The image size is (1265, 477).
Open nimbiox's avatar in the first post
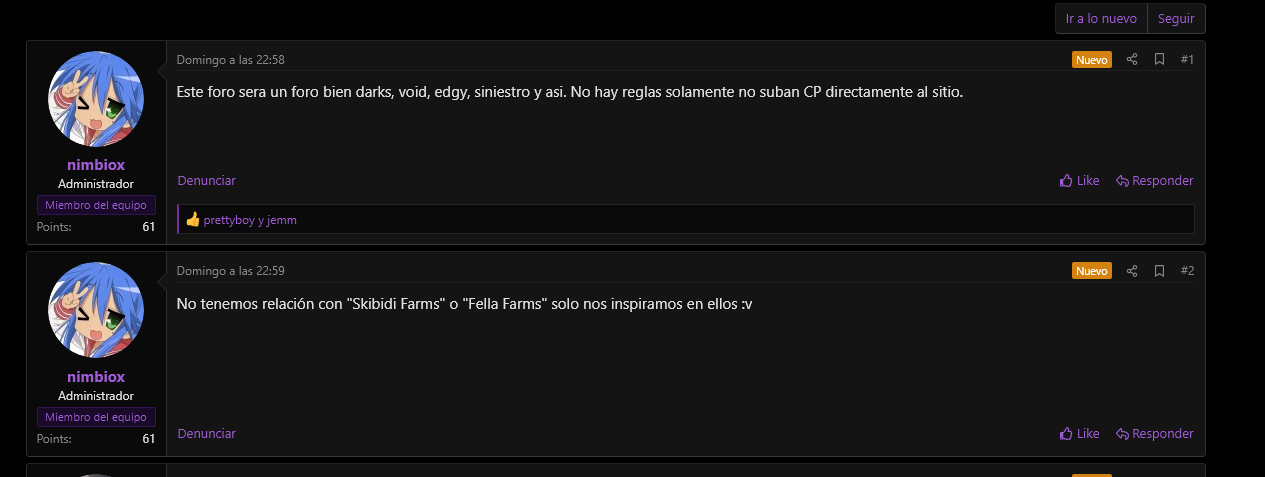pos(96,99)
